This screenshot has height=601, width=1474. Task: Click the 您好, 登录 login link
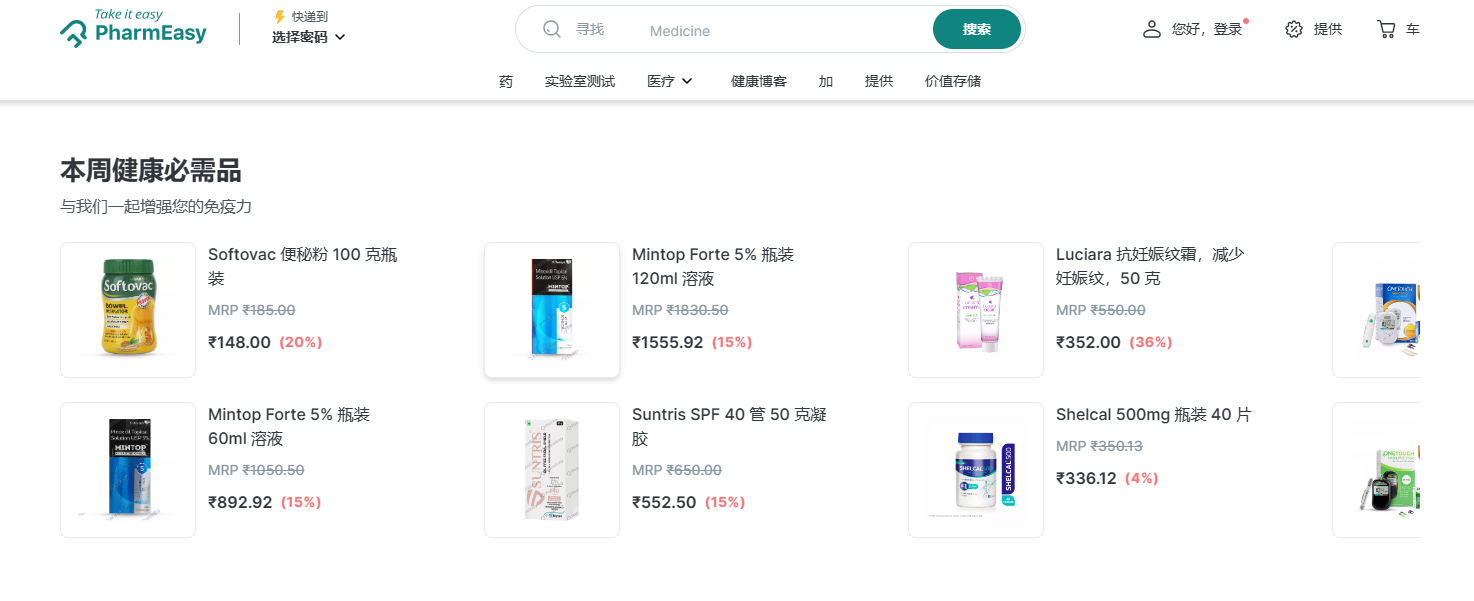click(1207, 29)
